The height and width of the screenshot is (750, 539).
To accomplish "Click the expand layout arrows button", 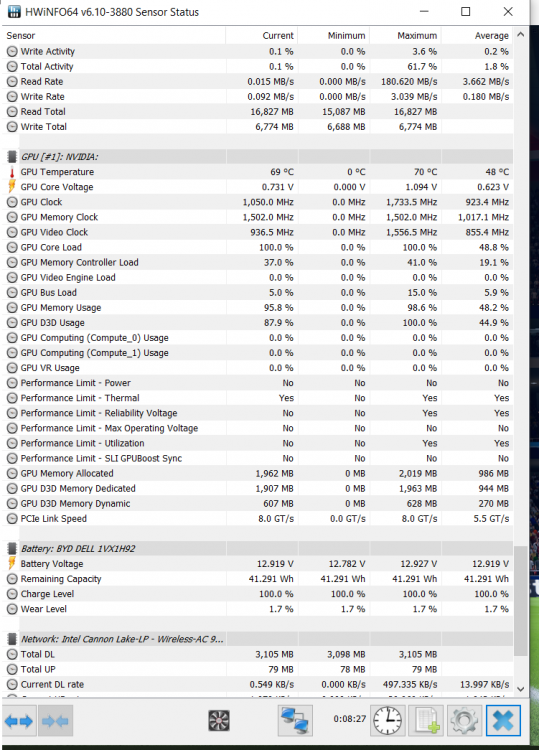I will point(19,720).
